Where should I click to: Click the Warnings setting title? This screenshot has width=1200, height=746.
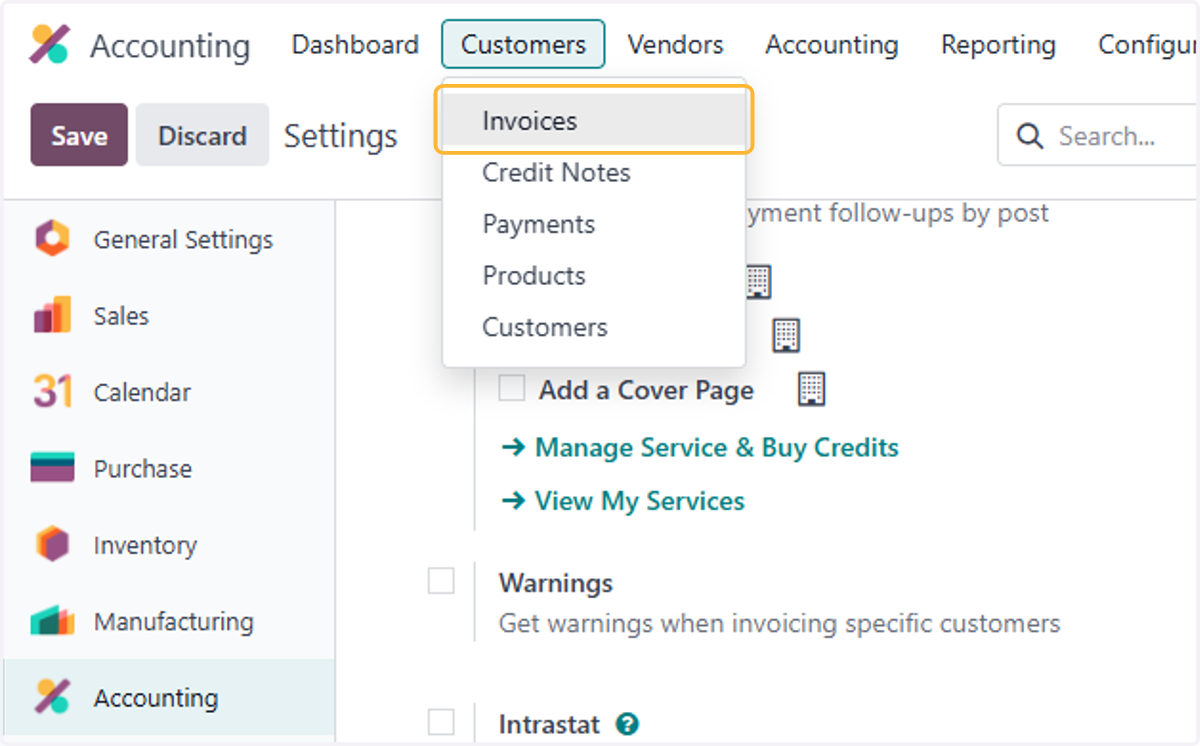(x=556, y=583)
